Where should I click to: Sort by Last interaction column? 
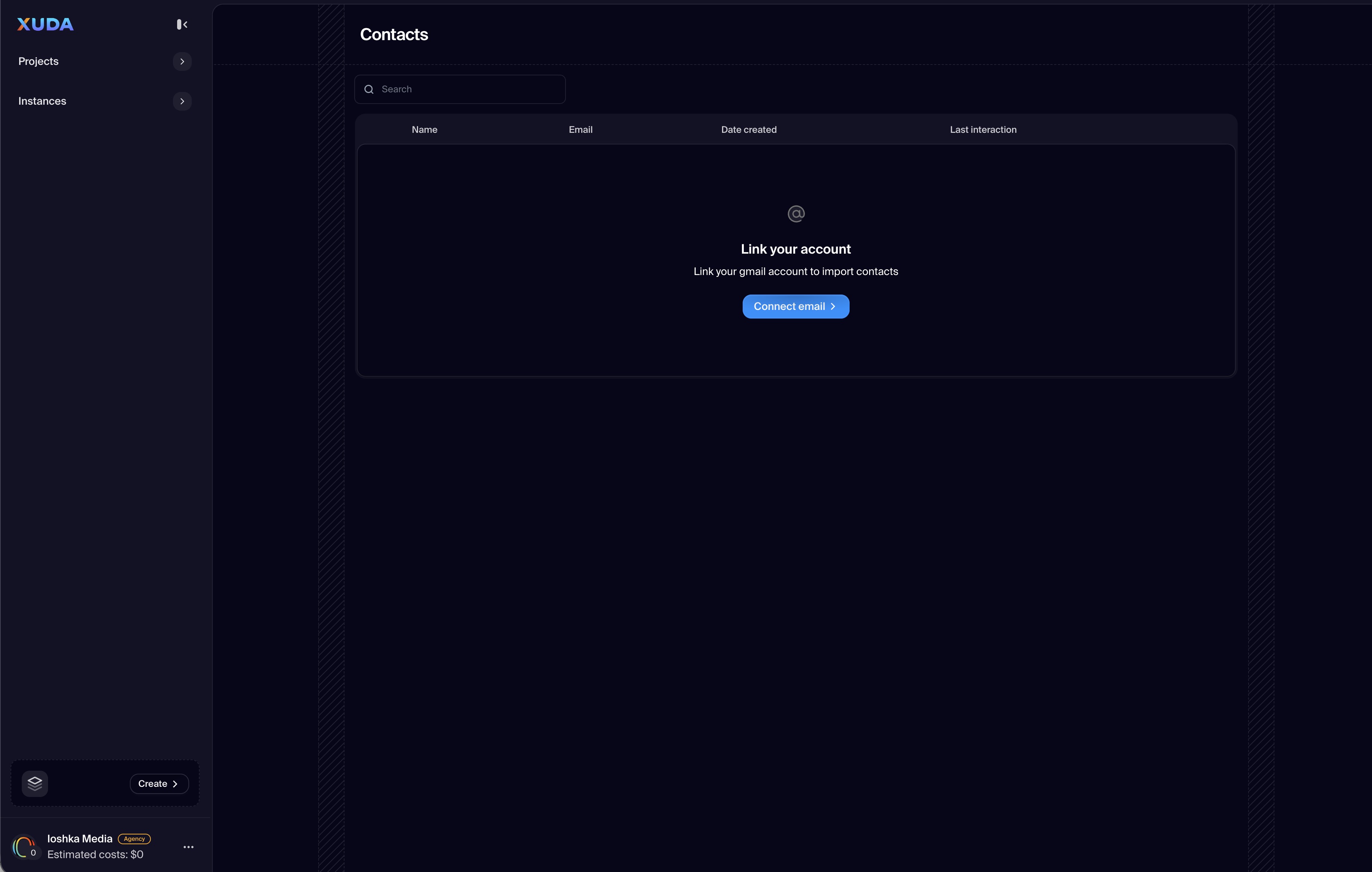(982, 130)
